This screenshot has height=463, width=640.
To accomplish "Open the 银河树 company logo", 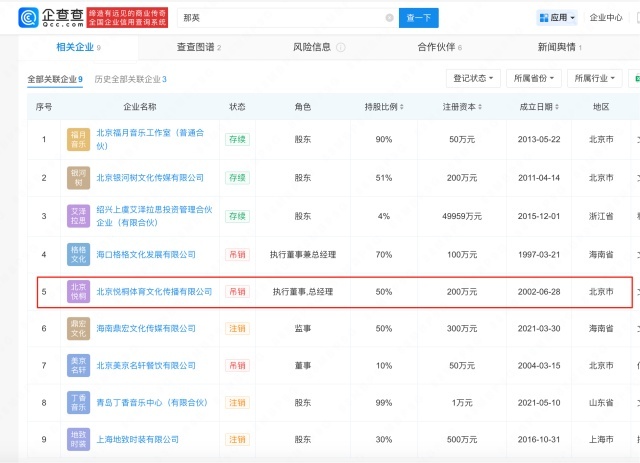I will point(78,178).
